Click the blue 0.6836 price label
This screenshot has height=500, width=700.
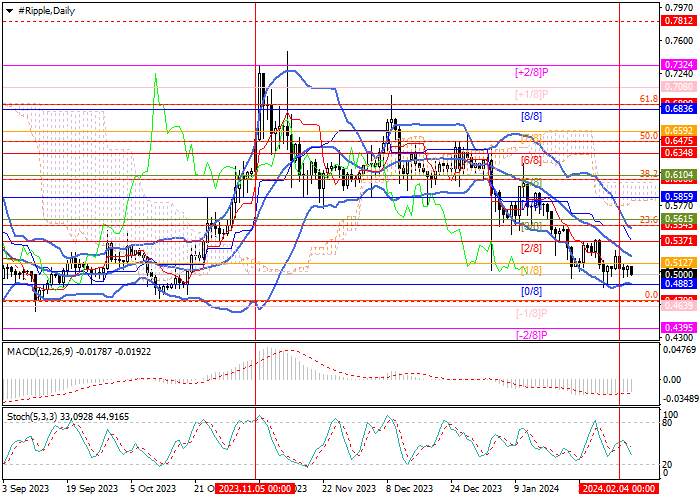coord(679,108)
